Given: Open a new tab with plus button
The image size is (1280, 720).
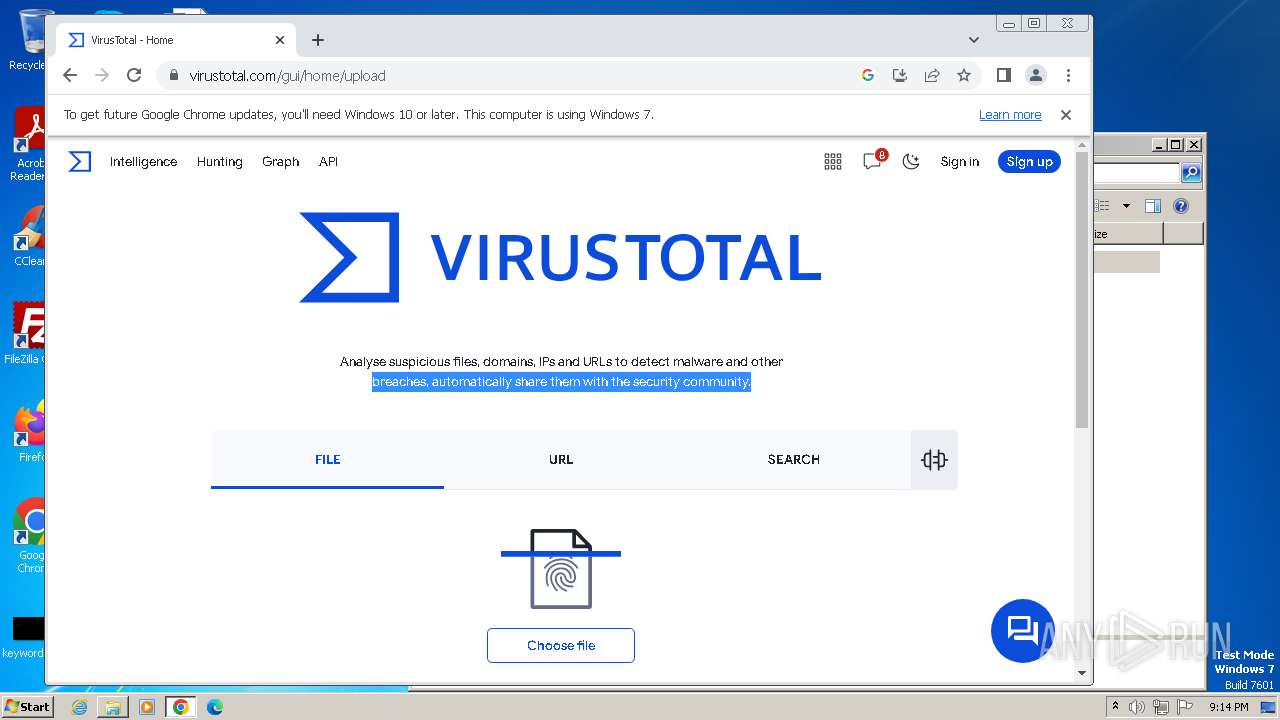Looking at the screenshot, I should click(318, 40).
